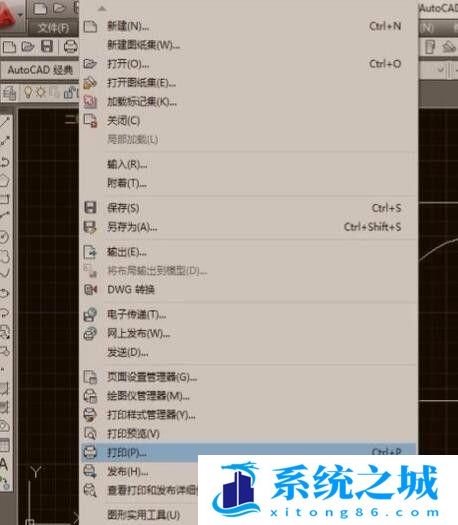The height and width of the screenshot is (525, 458).
Task: Open Page Setup Manager (页面设置管理器)
Action: coord(248,377)
